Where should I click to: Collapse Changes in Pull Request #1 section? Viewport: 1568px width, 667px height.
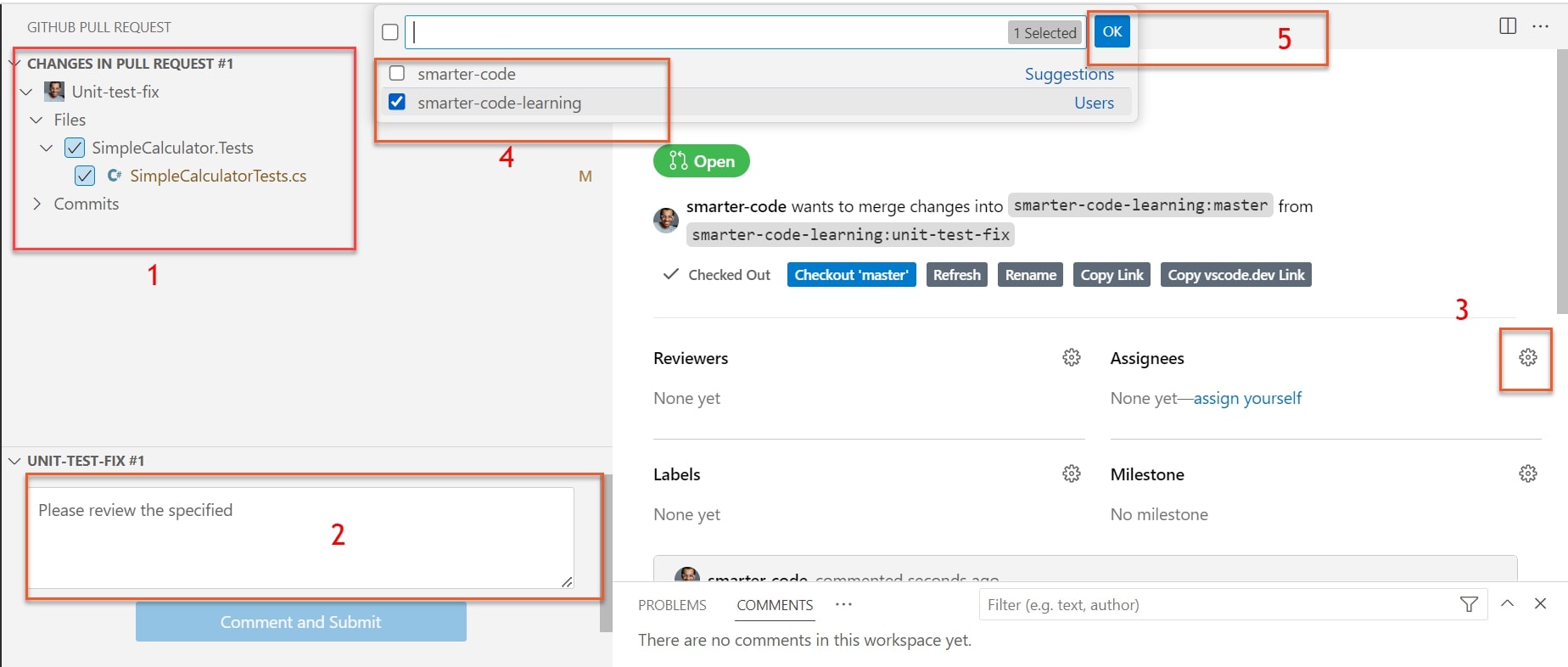[x=14, y=64]
